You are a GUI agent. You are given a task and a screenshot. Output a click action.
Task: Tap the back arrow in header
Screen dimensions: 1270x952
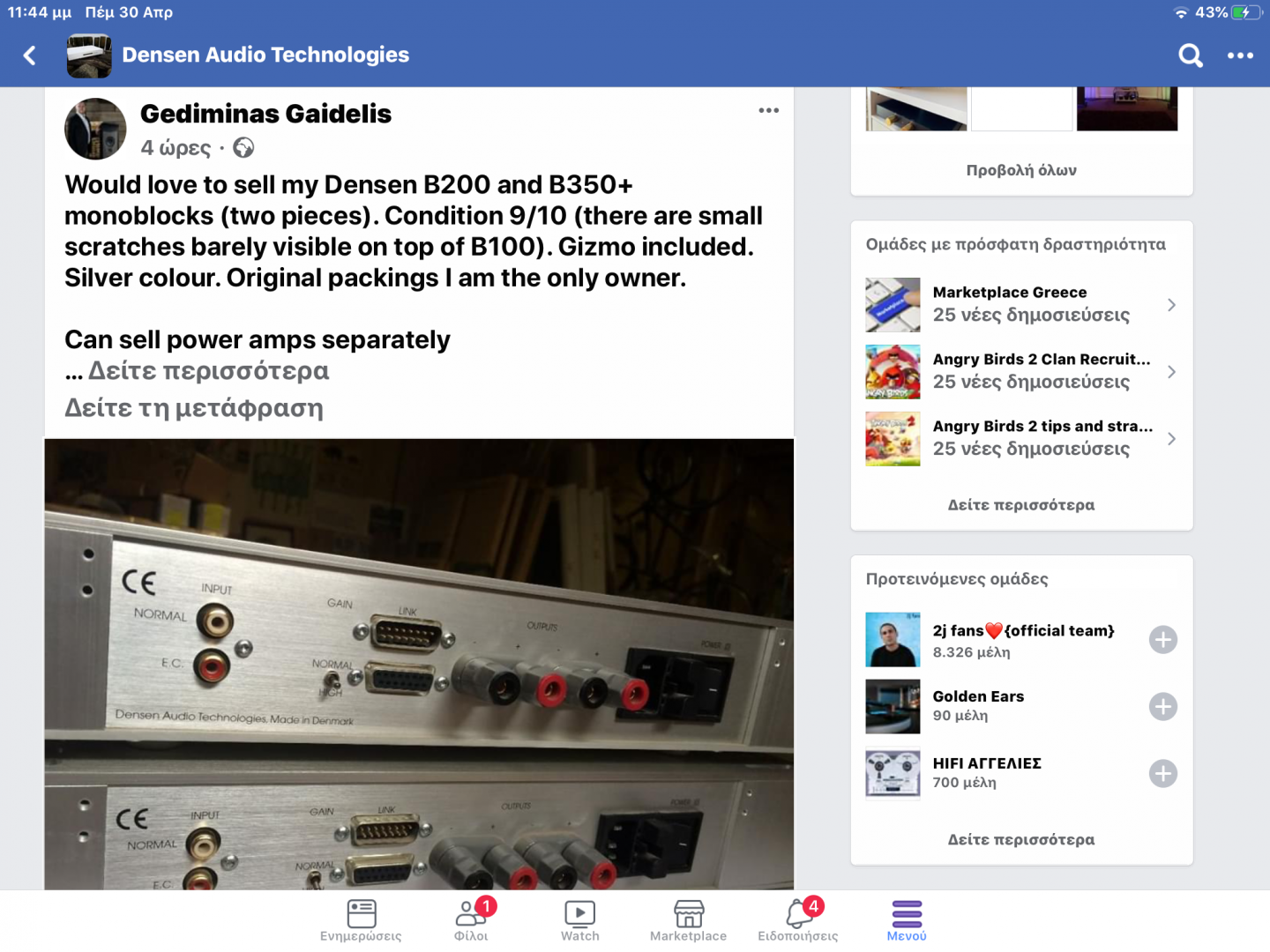[30, 56]
